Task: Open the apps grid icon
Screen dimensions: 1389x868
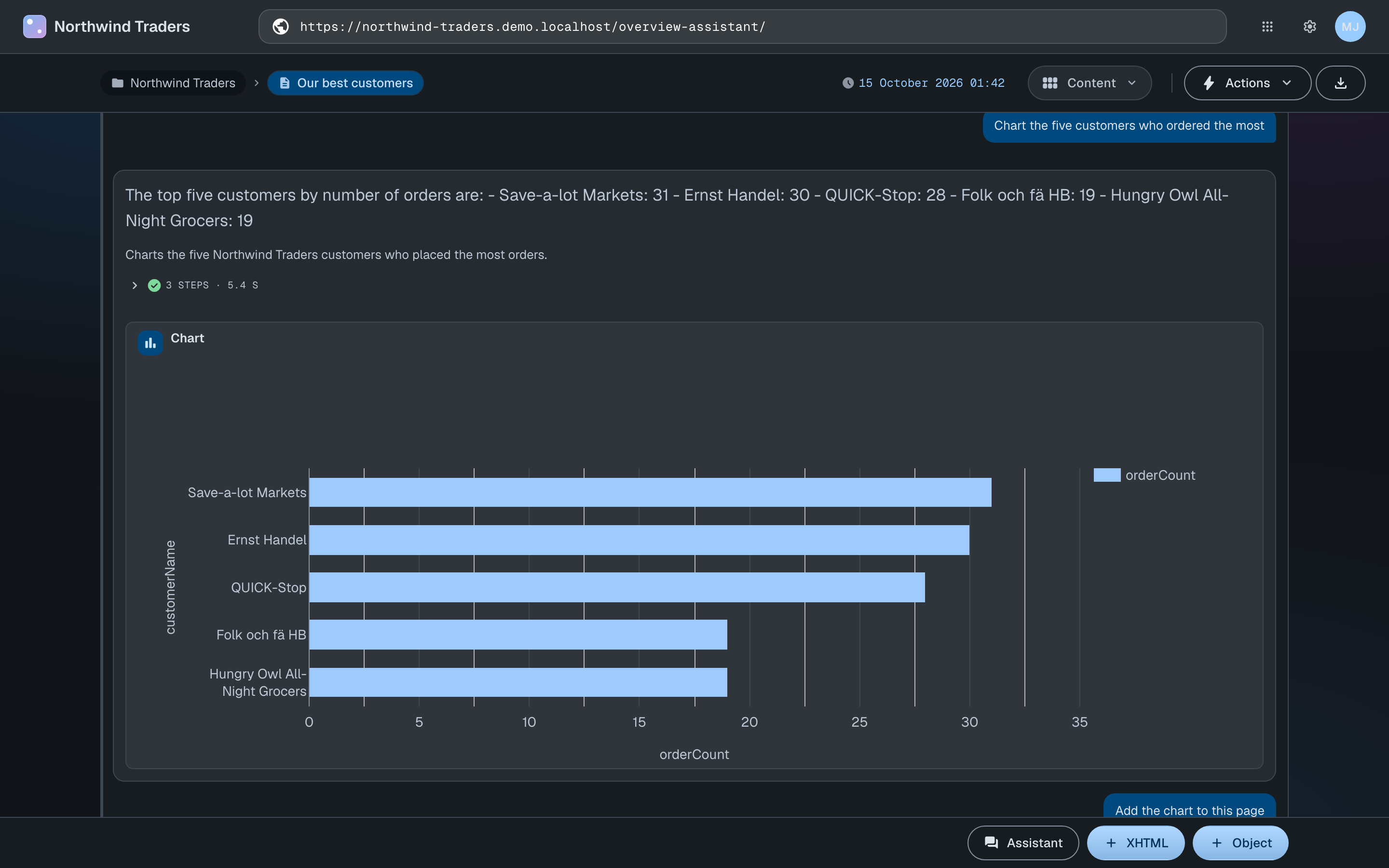Action: click(1267, 27)
